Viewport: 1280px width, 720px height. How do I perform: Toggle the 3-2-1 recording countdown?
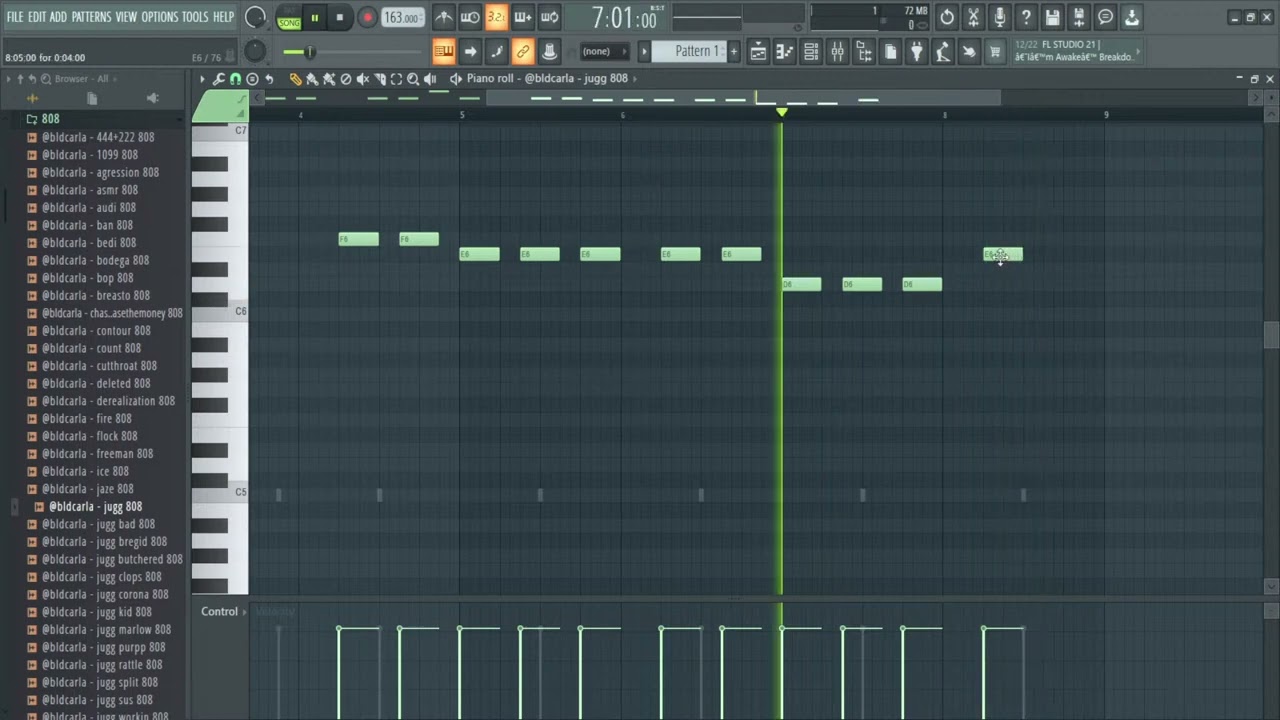pyautogui.click(x=496, y=17)
